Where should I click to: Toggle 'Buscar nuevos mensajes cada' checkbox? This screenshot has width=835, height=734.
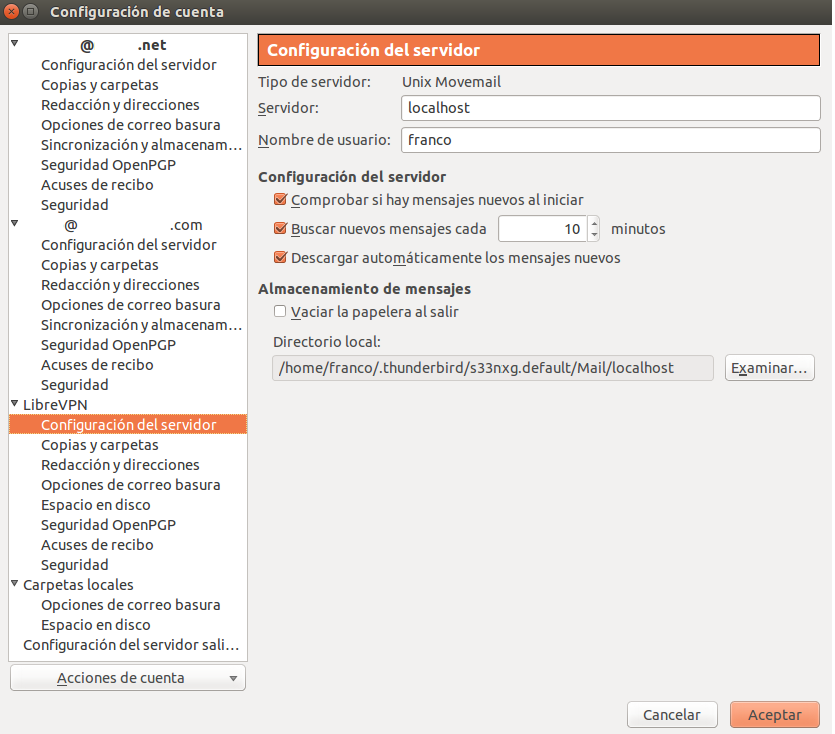(280, 229)
